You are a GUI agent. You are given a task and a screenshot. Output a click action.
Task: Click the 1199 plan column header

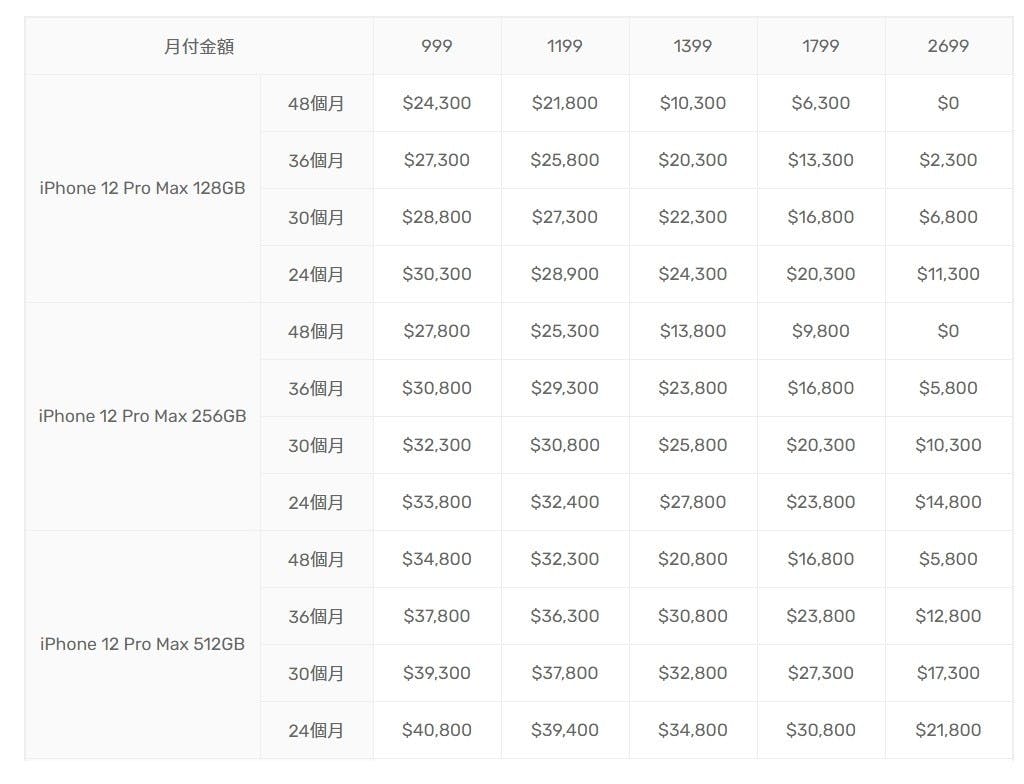pos(565,46)
